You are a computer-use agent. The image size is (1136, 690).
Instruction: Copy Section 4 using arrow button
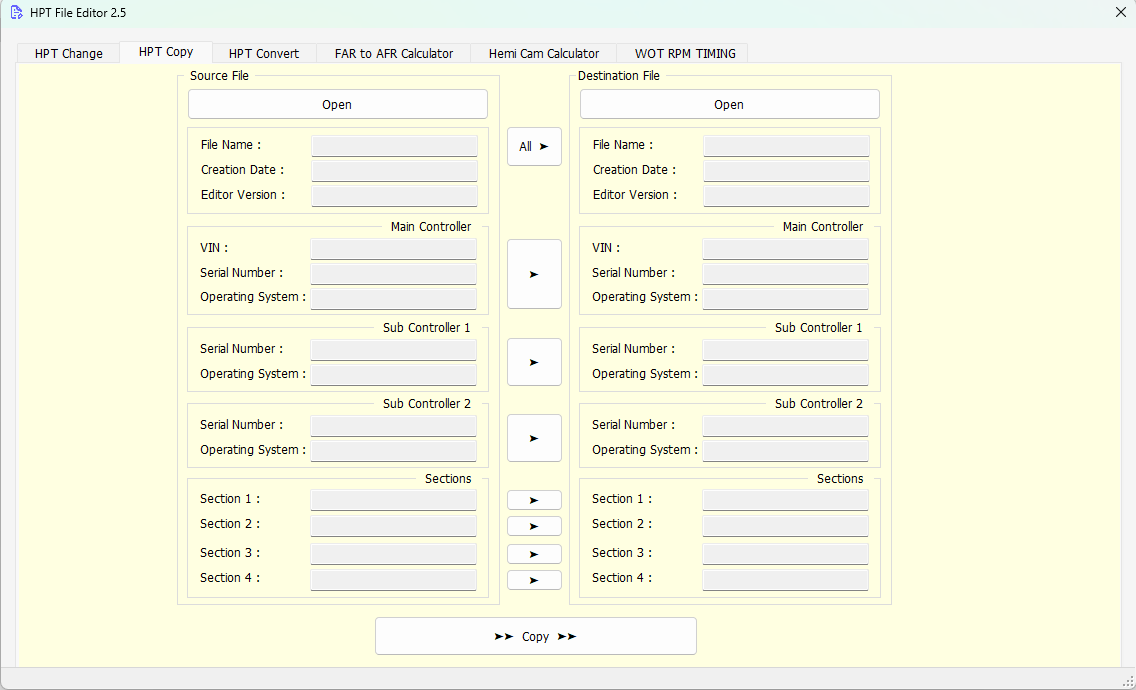point(534,580)
